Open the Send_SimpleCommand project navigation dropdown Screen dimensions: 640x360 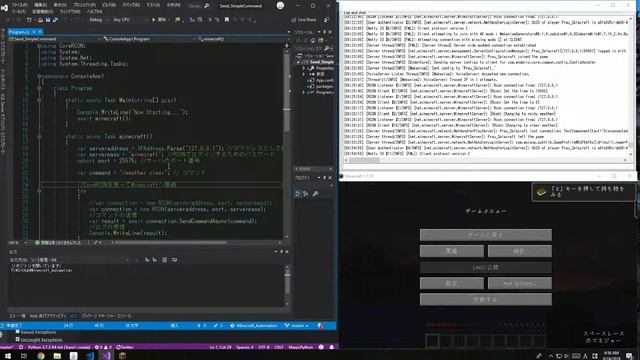56,39
